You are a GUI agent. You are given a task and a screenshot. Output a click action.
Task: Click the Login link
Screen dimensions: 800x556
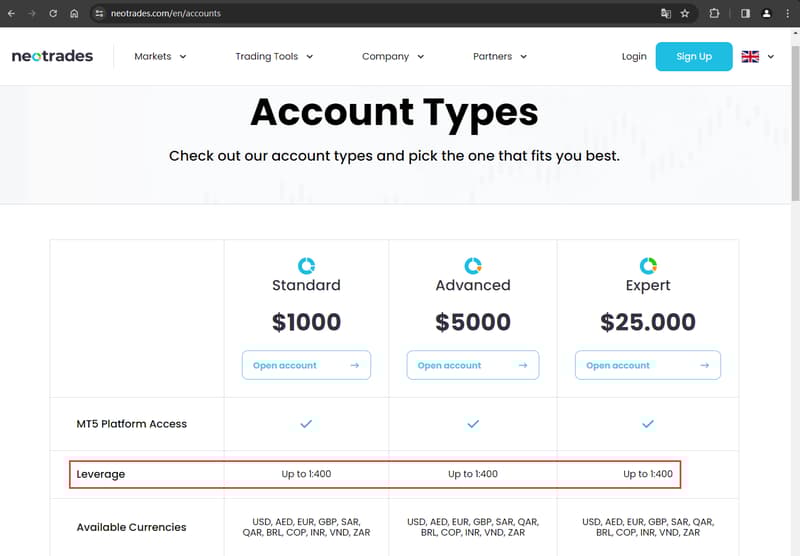[x=634, y=57]
